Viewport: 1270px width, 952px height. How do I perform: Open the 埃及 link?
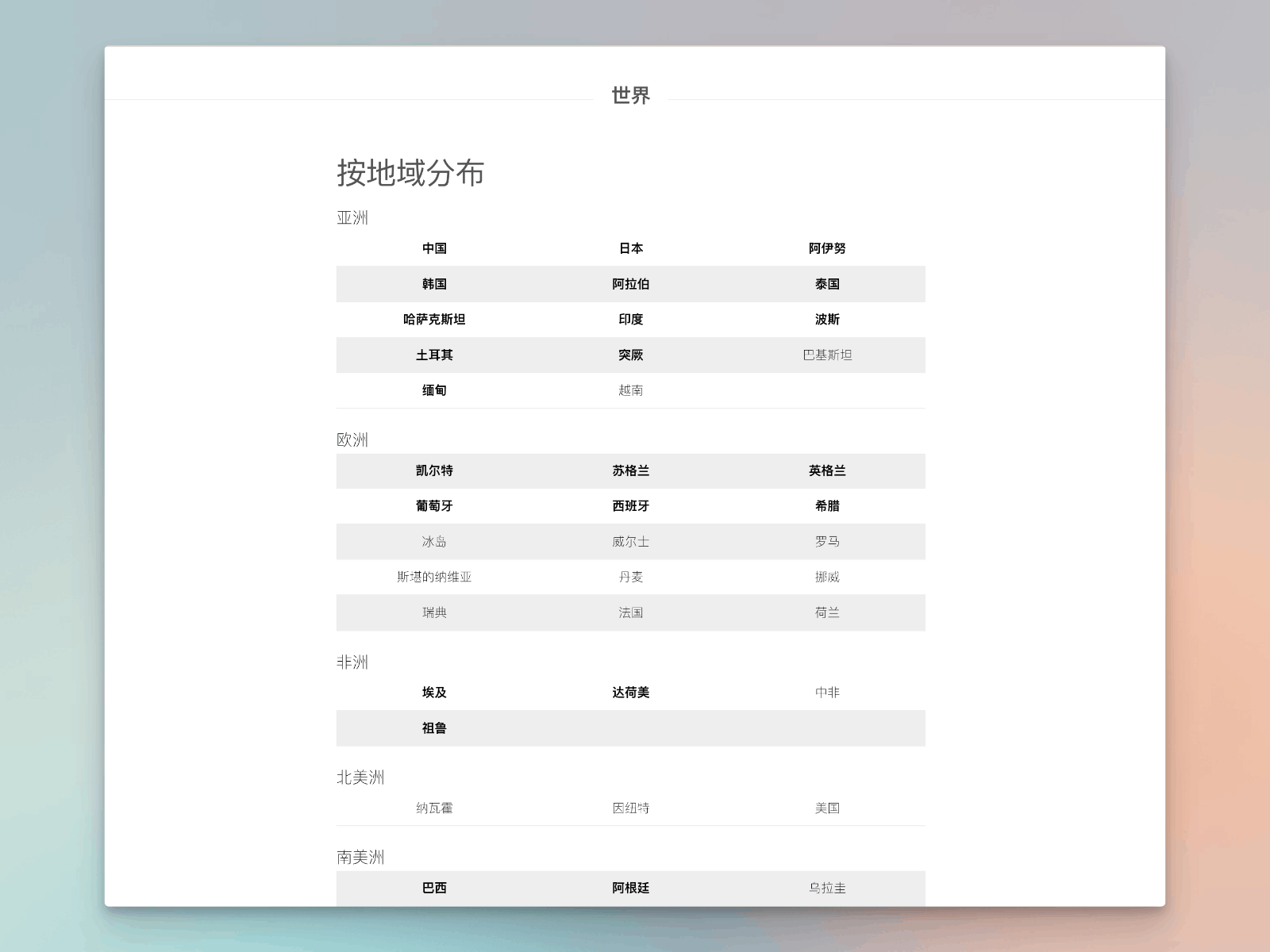434,693
